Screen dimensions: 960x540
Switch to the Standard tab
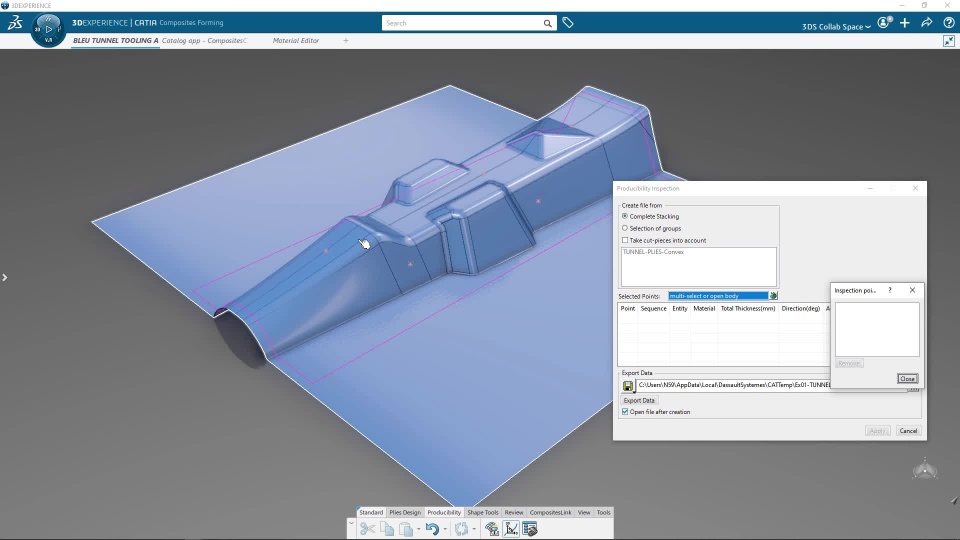tap(371, 512)
